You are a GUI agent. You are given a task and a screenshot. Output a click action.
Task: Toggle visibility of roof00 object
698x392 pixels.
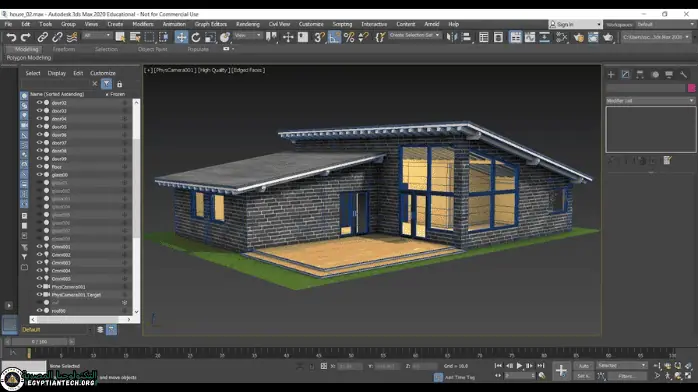pyautogui.click(x=39, y=311)
